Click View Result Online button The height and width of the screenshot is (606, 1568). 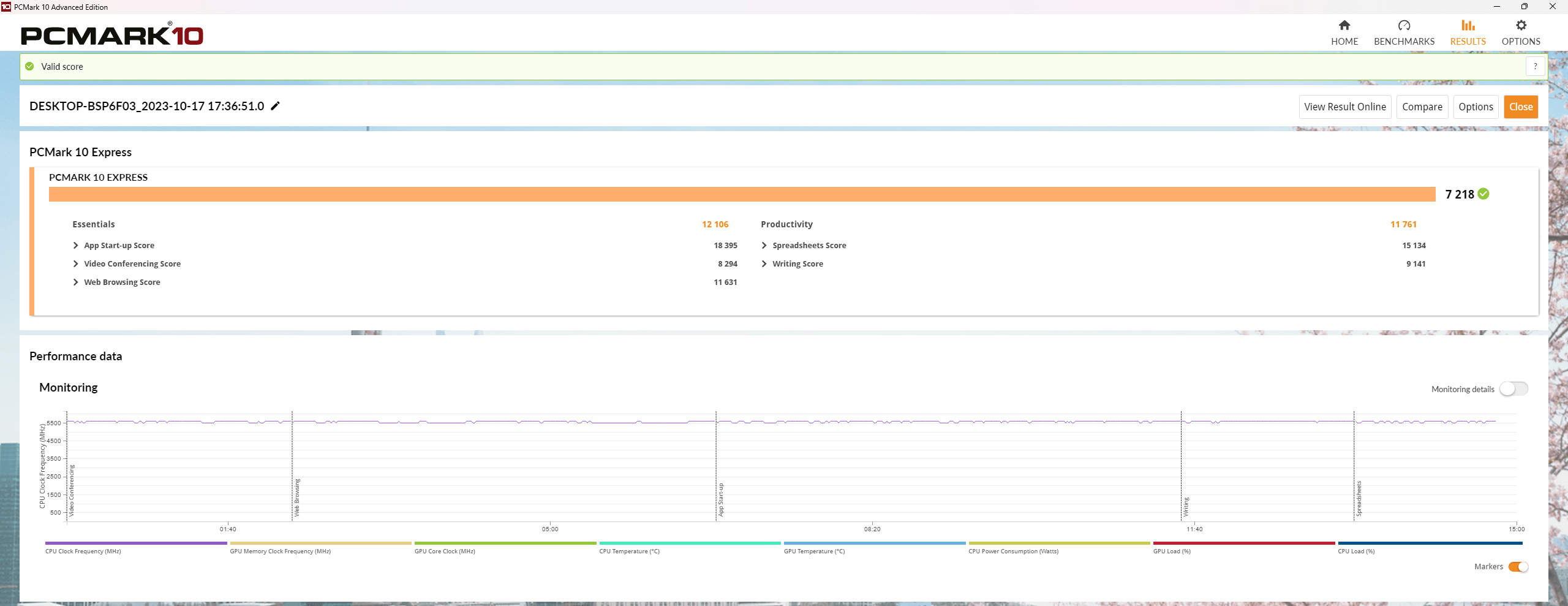(1344, 107)
